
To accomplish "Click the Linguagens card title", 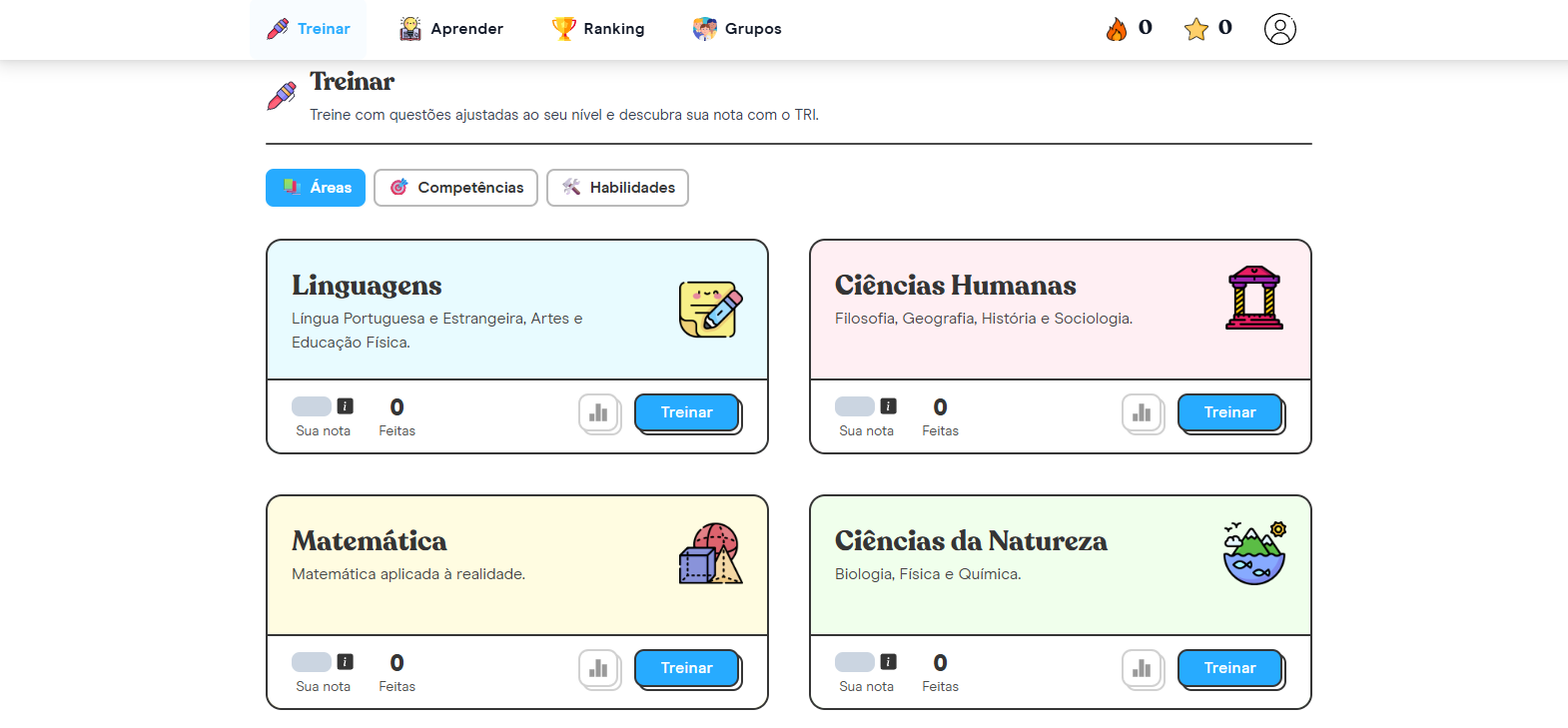I will (367, 287).
